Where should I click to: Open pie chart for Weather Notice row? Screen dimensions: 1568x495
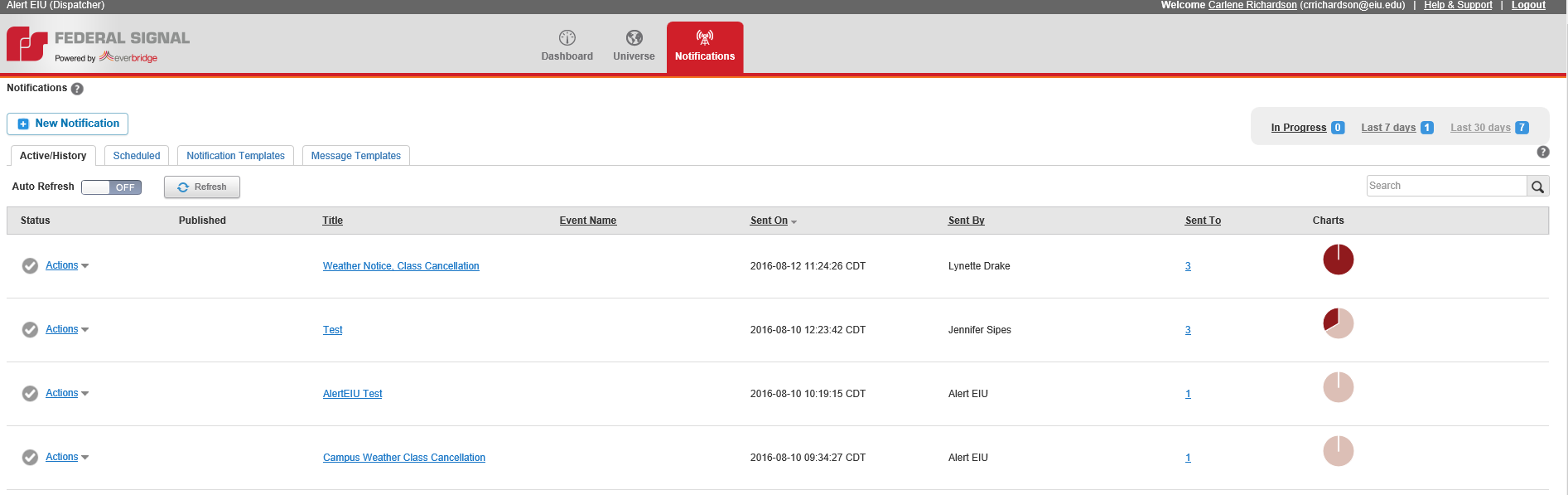point(1338,260)
